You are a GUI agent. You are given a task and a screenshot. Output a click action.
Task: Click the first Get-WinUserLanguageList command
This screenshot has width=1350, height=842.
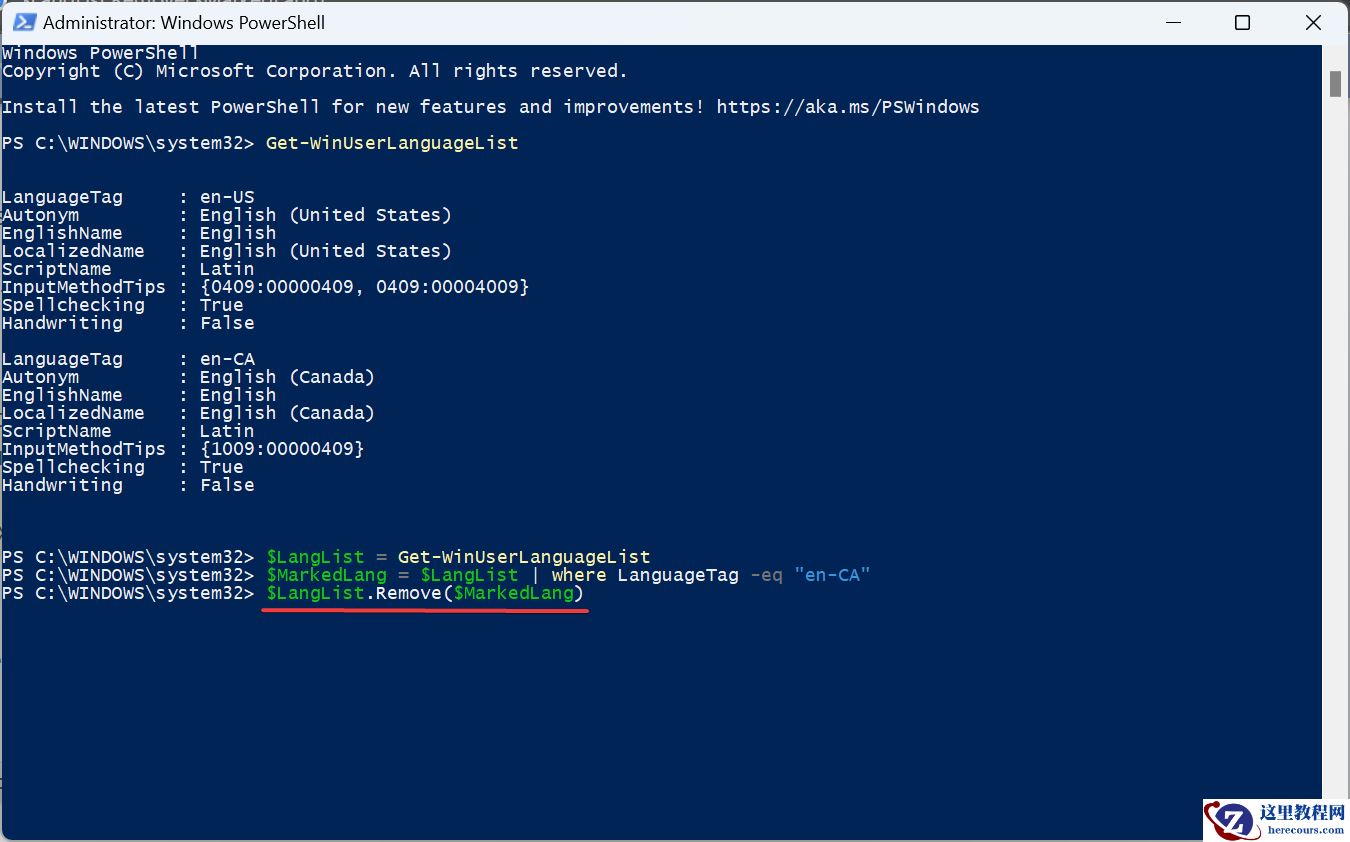tap(392, 143)
